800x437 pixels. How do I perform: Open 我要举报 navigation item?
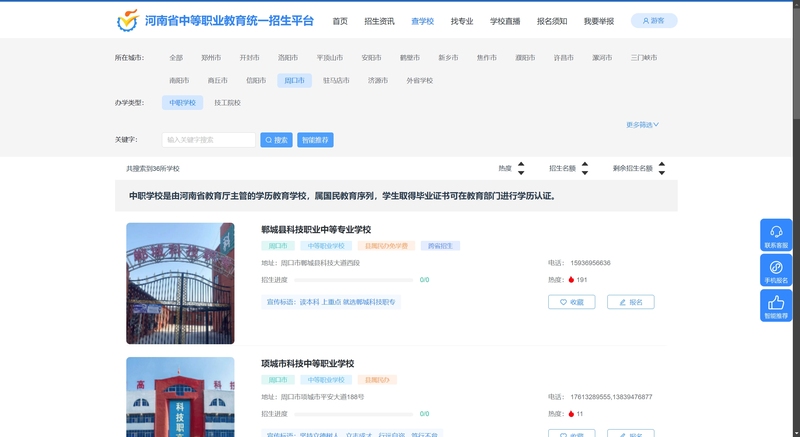click(599, 21)
